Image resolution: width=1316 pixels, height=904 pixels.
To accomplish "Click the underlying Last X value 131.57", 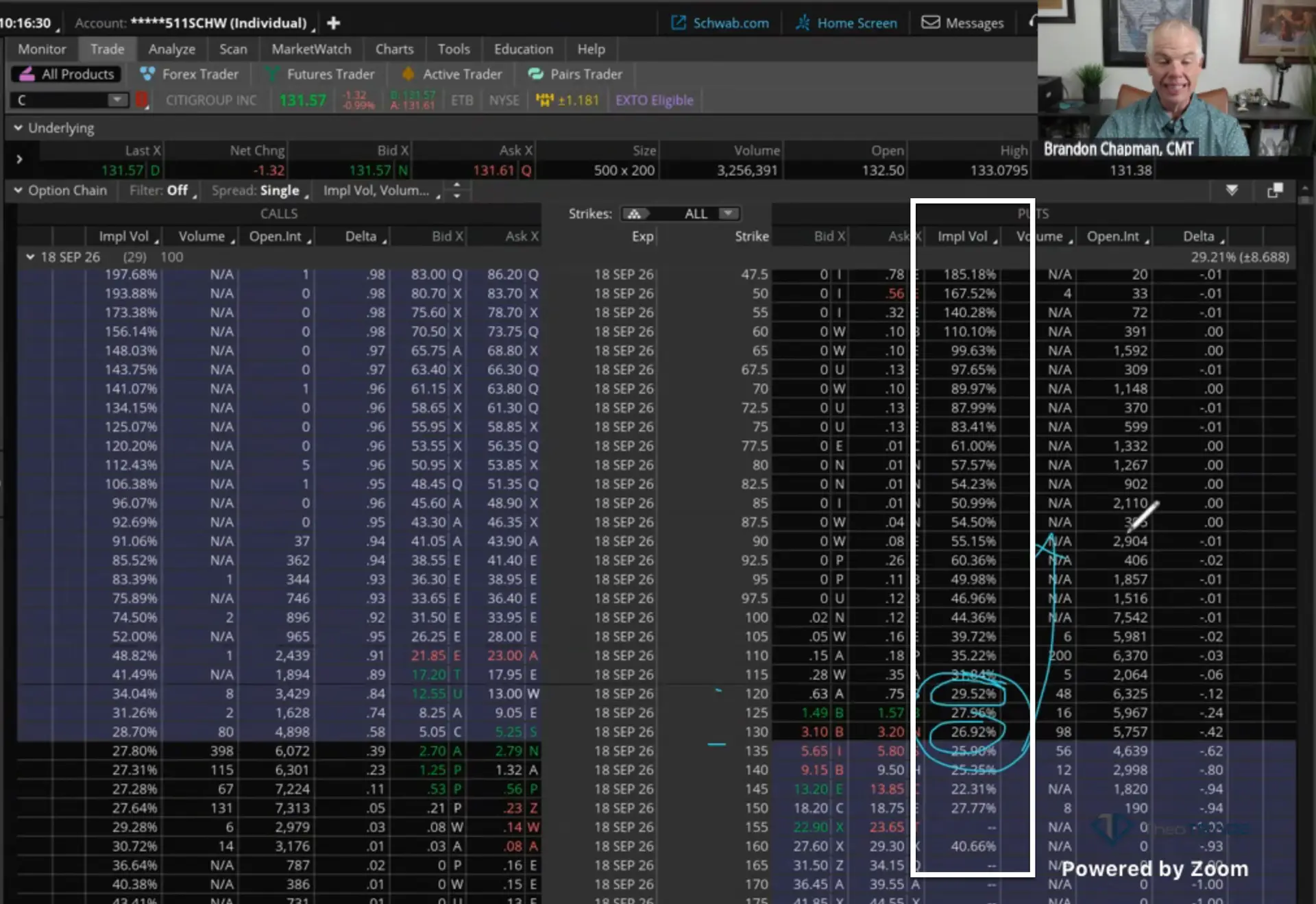I will point(122,170).
